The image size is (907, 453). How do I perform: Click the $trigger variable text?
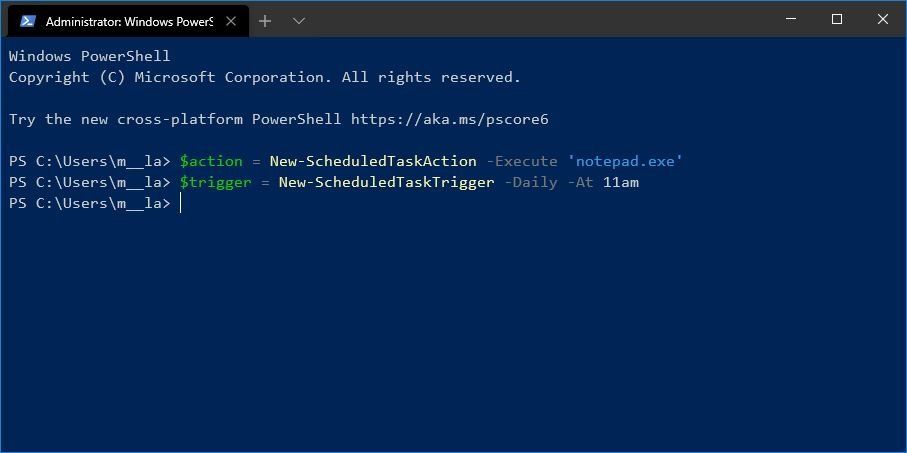pos(215,182)
